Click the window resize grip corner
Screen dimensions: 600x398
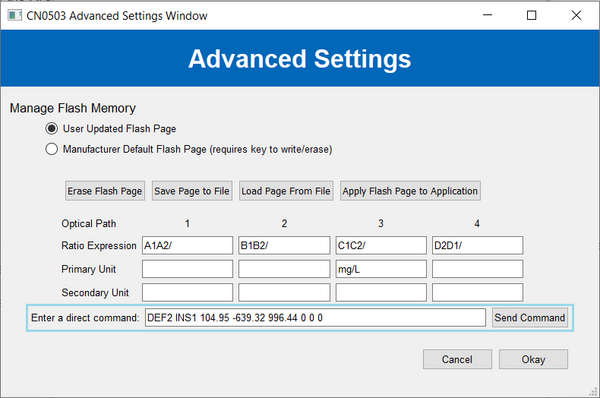593,391
